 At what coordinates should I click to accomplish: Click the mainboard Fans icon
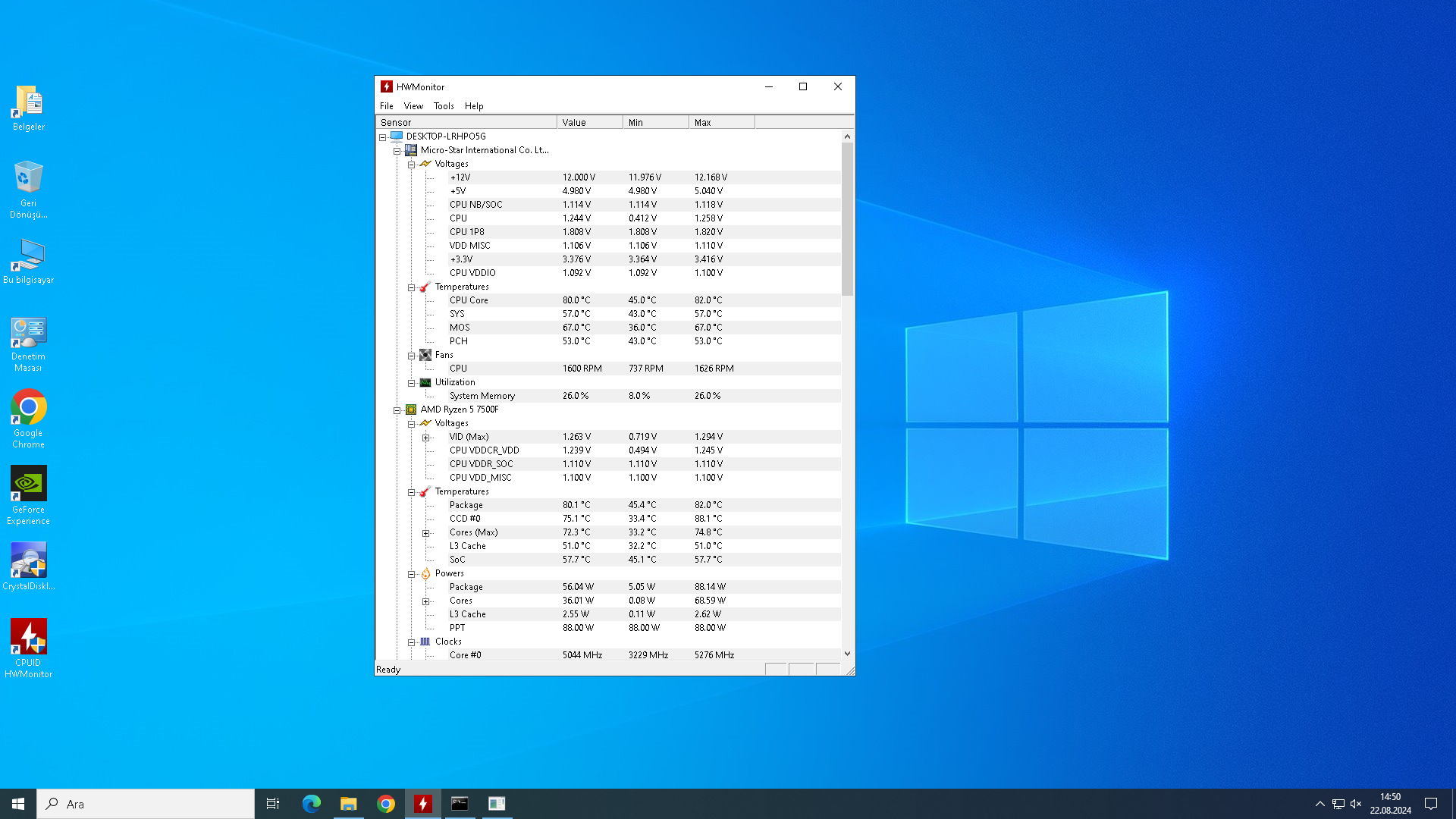(425, 355)
